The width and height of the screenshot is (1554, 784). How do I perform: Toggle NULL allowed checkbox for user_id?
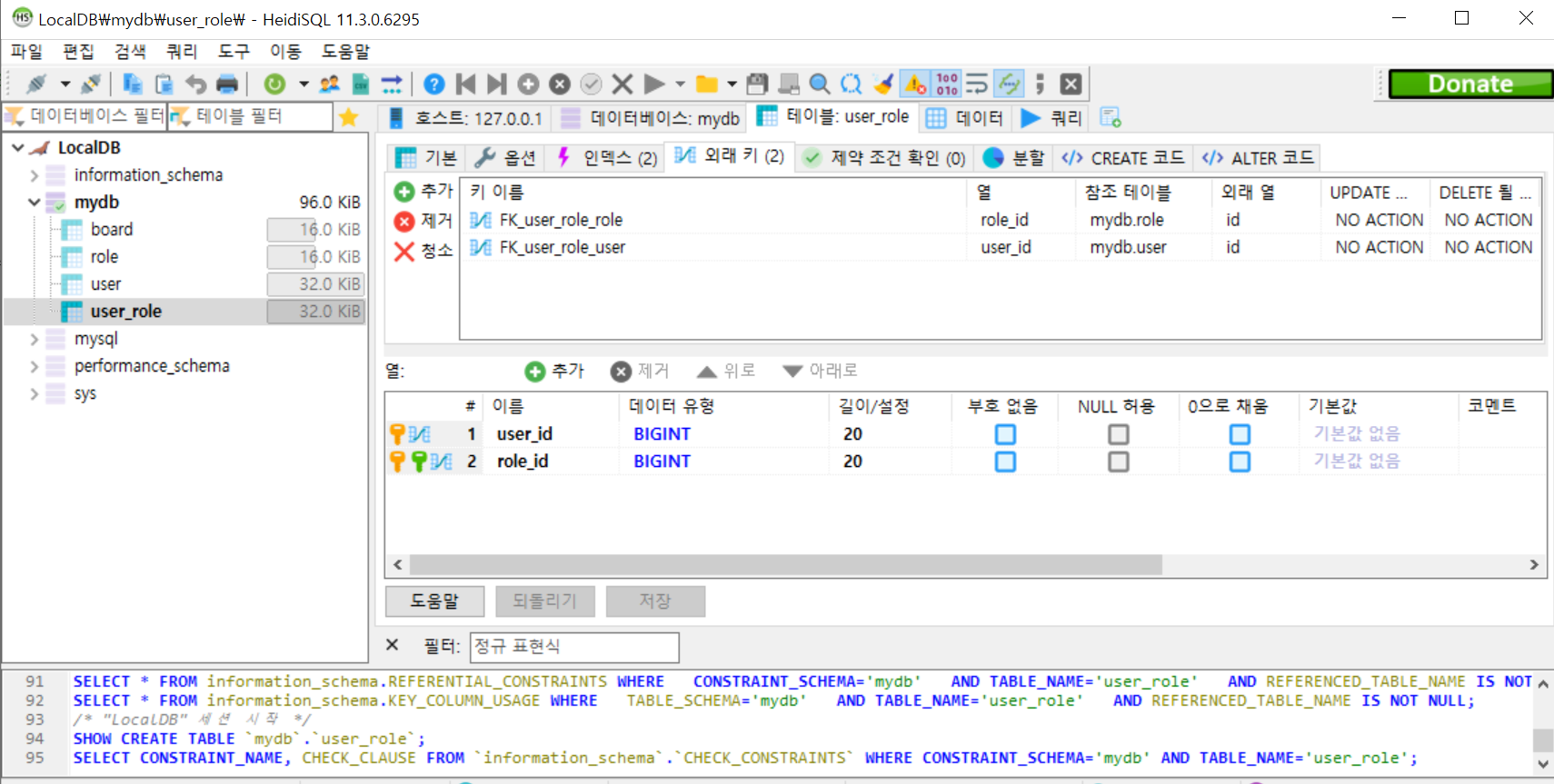click(1119, 434)
